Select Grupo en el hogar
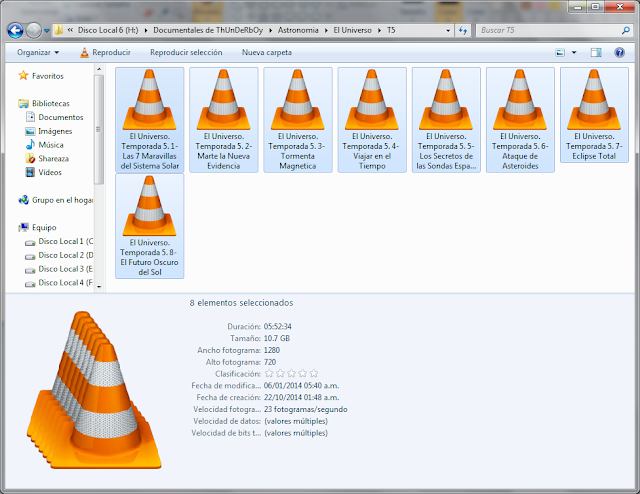This screenshot has height=494, width=640. pos(56,200)
